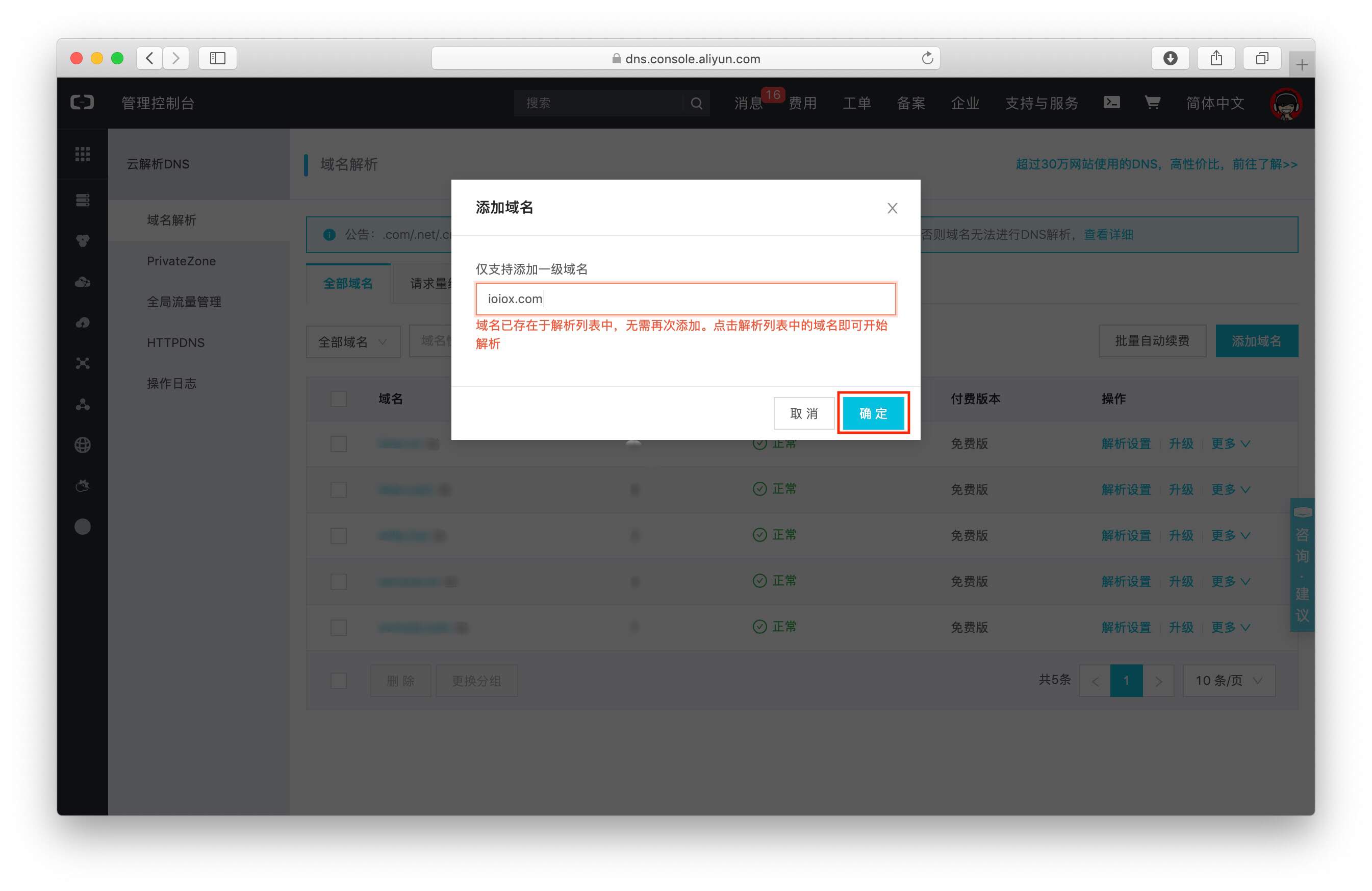
Task: Close the 添加域名 dialog with X
Action: pyautogui.click(x=892, y=208)
